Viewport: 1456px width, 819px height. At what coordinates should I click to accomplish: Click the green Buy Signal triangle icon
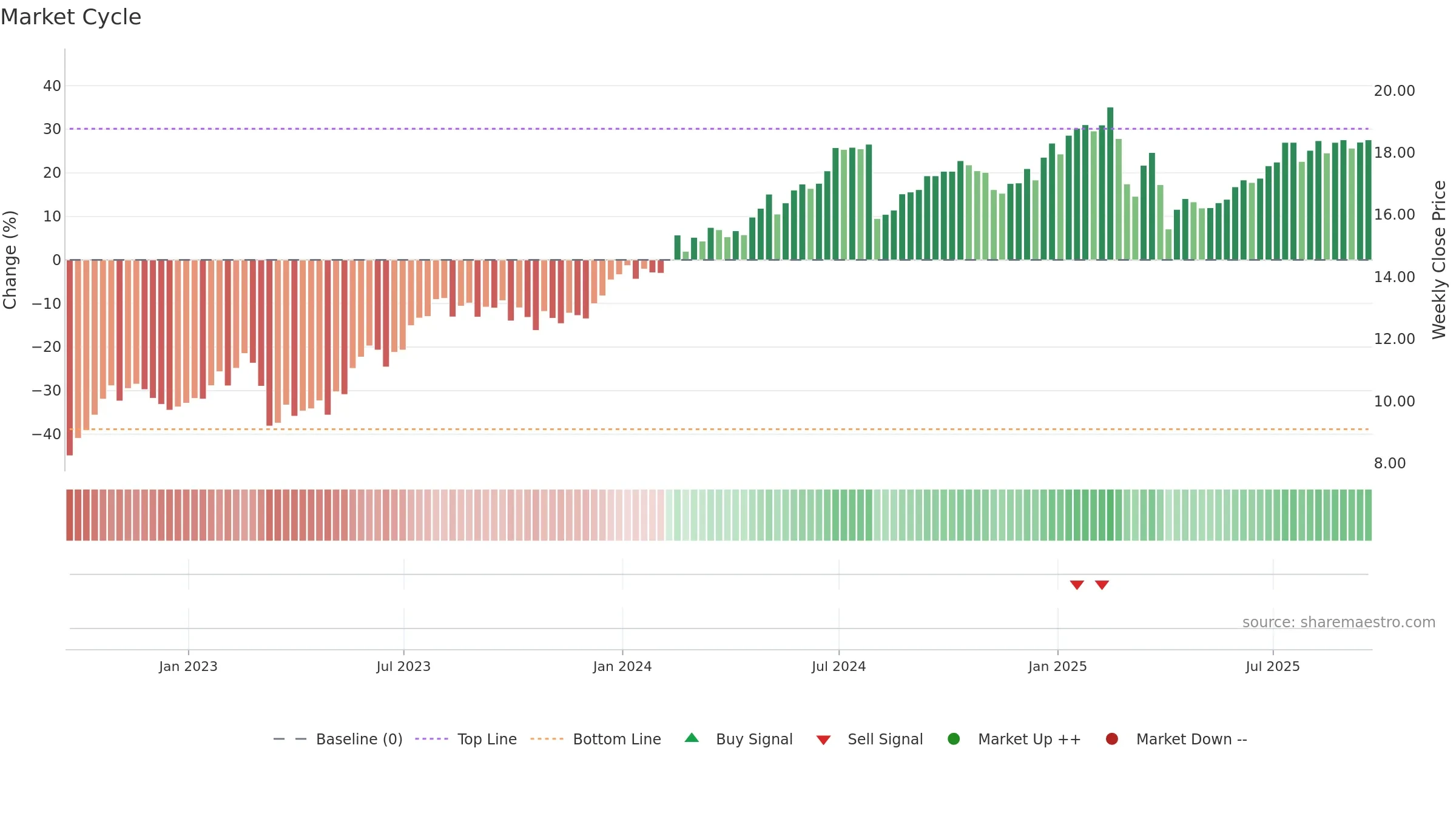click(x=692, y=738)
